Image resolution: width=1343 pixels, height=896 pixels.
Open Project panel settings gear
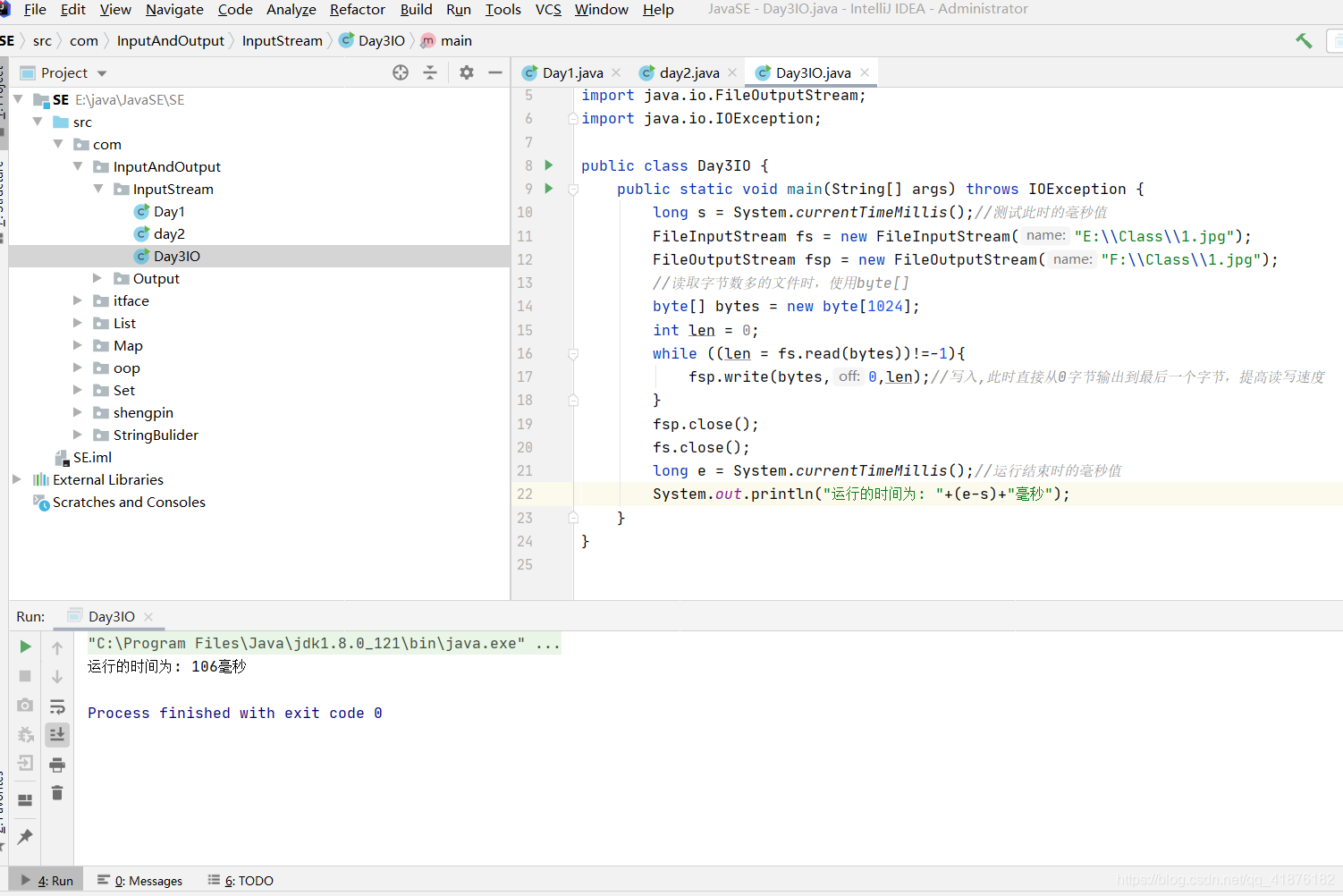467,72
